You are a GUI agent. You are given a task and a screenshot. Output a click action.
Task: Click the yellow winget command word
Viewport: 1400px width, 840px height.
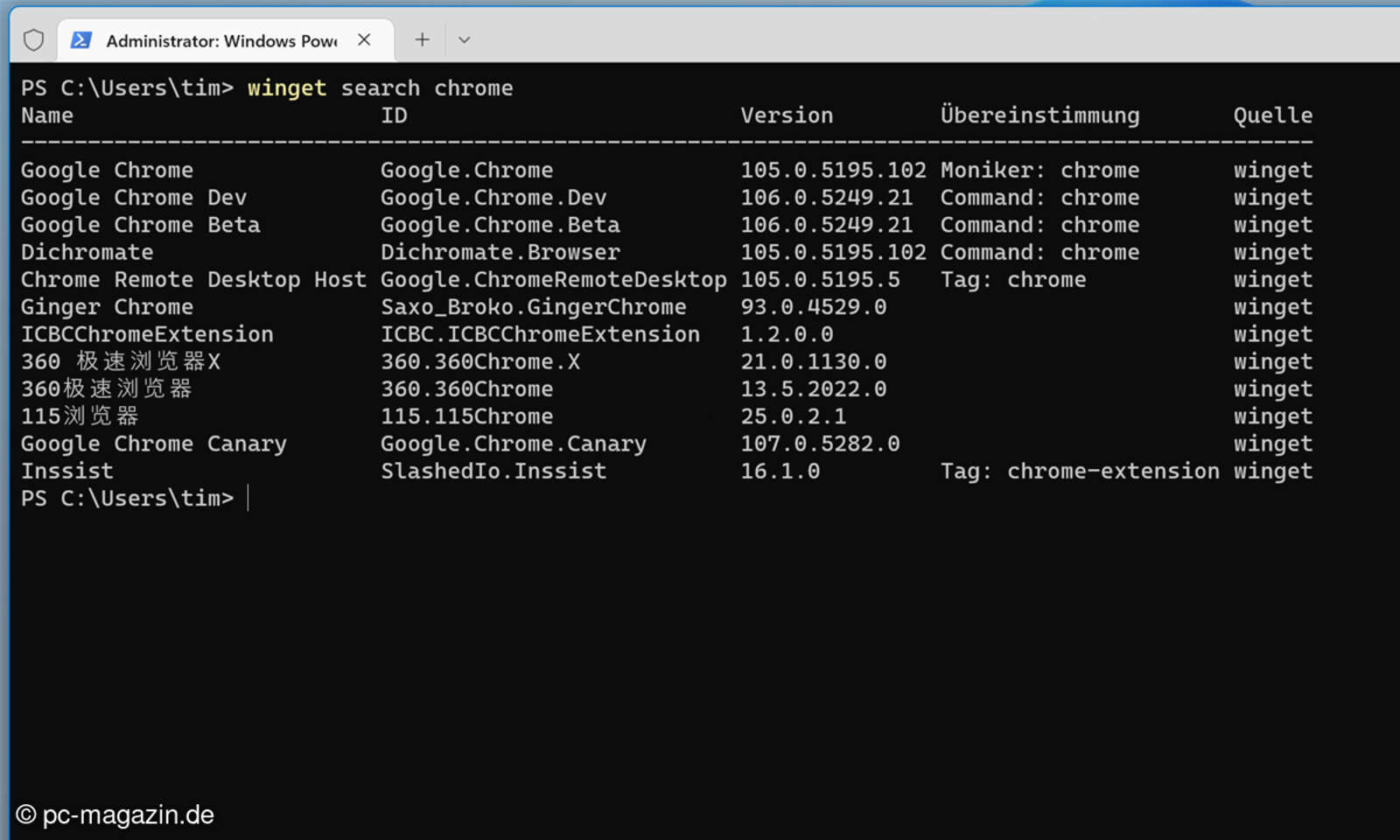point(286,88)
